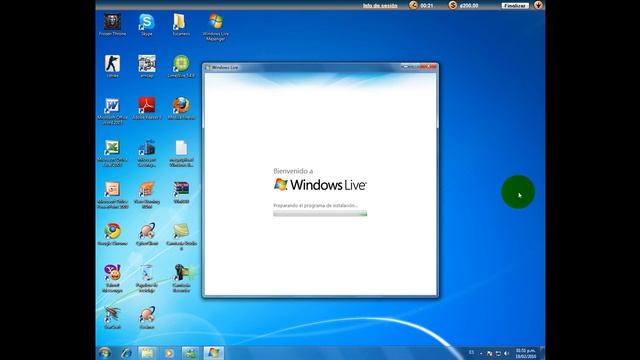Click the volume speaker tray icon

pos(507,353)
